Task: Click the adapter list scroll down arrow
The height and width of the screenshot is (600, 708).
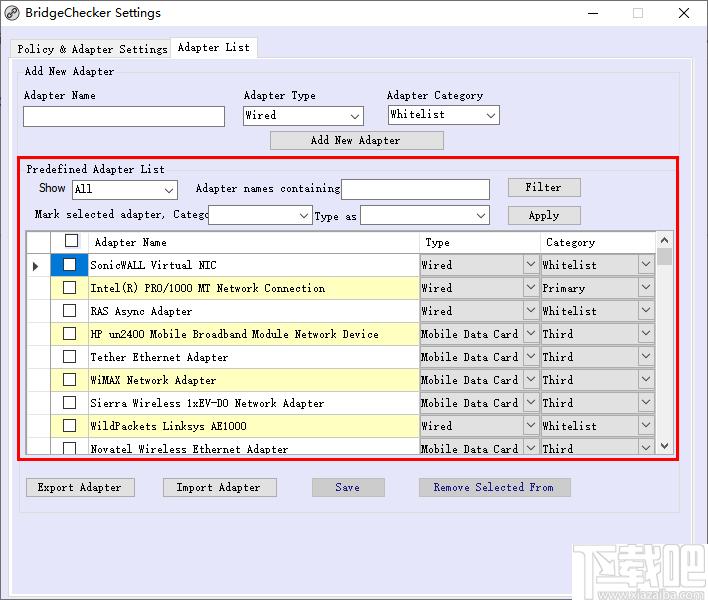Action: (664, 446)
